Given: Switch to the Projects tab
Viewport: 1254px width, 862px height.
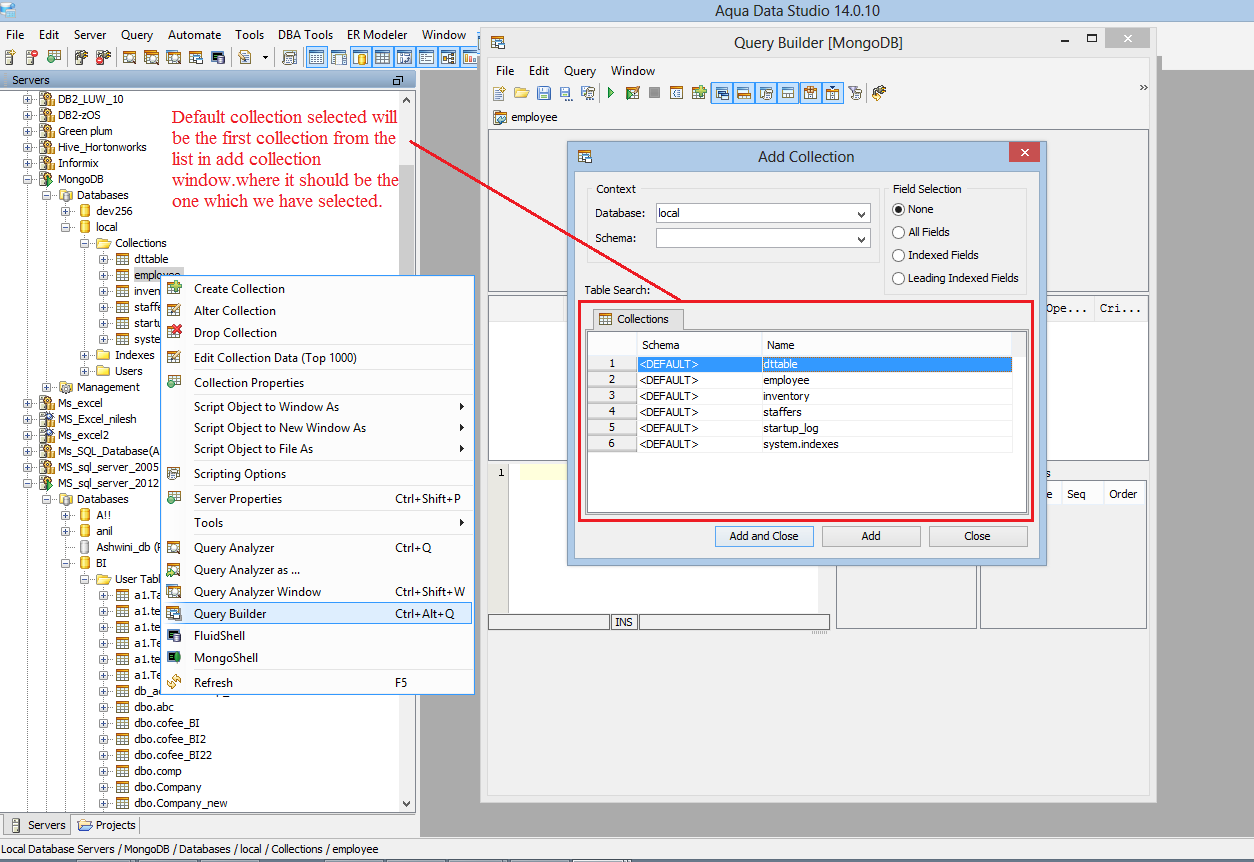Looking at the screenshot, I should click(x=107, y=825).
